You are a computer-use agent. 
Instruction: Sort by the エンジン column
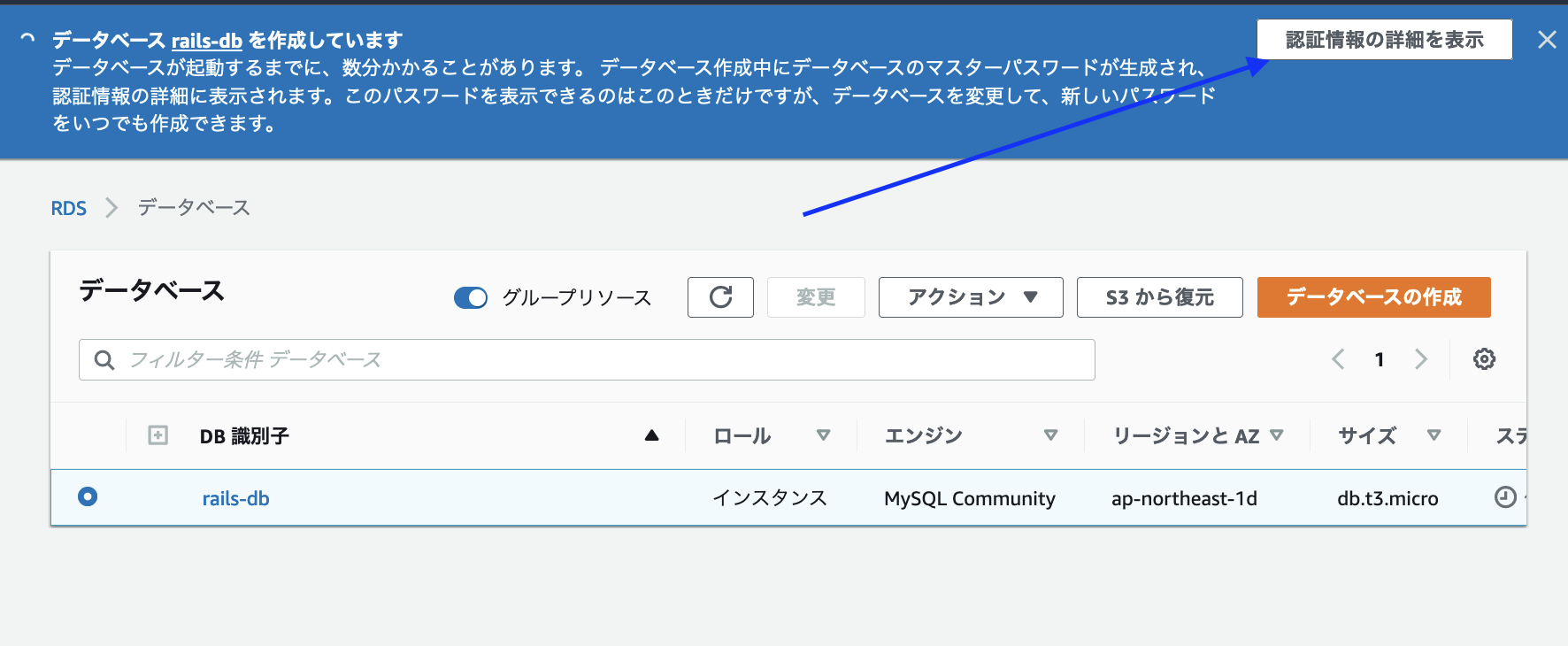[1050, 435]
